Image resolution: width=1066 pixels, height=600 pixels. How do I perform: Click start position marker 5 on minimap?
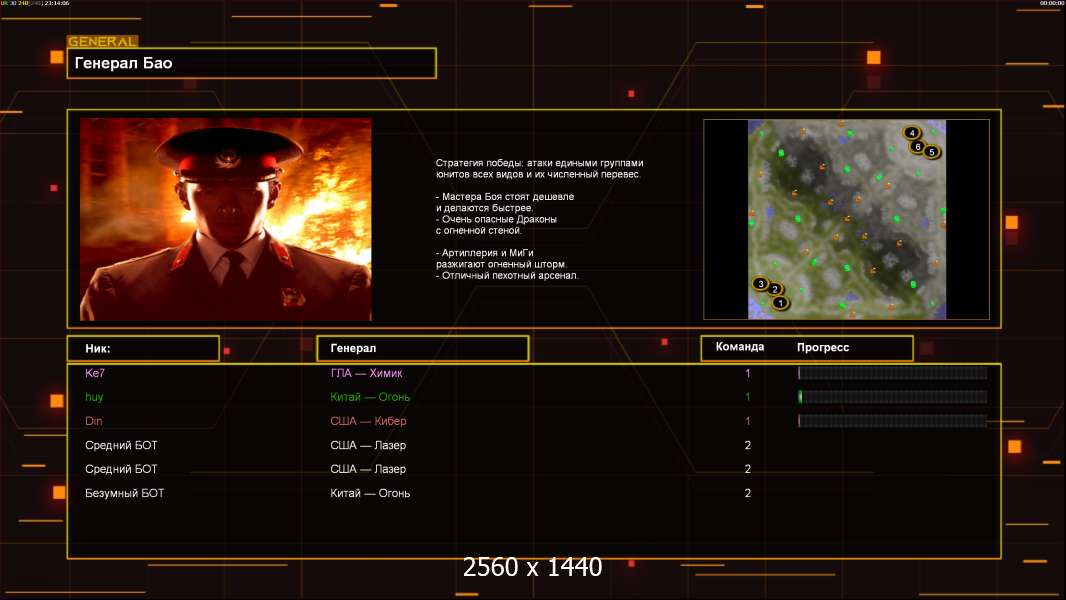932,152
